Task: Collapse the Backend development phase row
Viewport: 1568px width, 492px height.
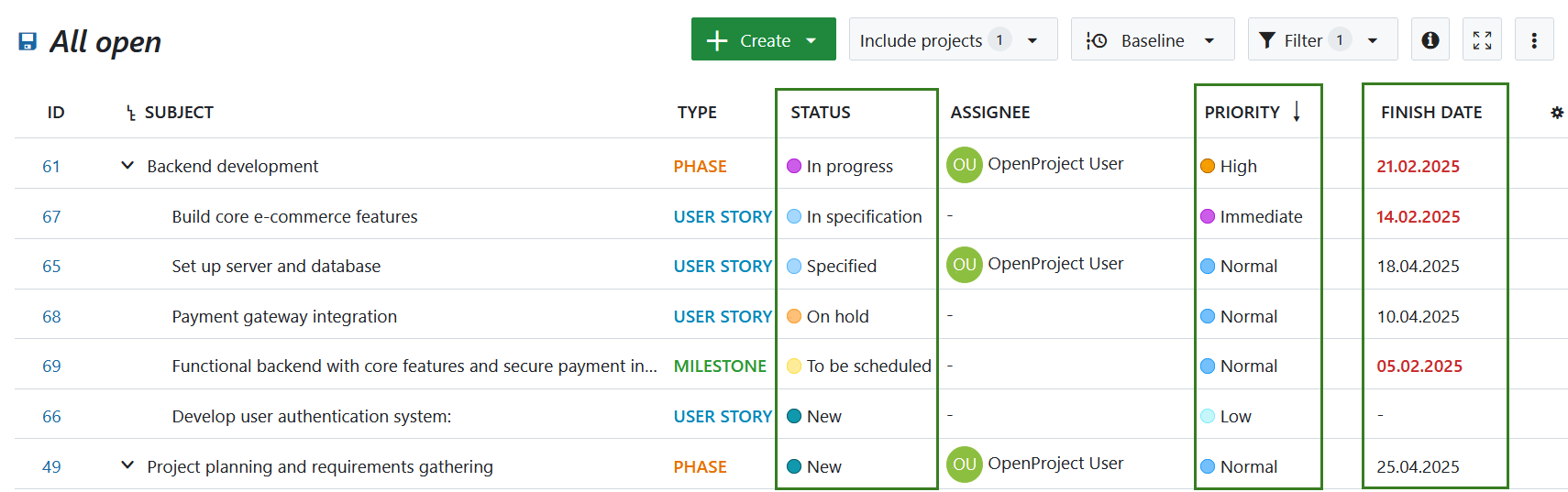Action: point(127,166)
